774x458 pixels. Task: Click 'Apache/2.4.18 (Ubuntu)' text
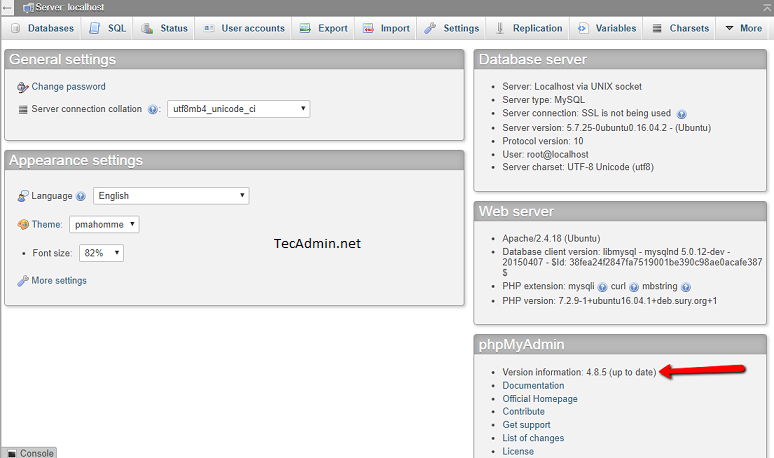551,239
